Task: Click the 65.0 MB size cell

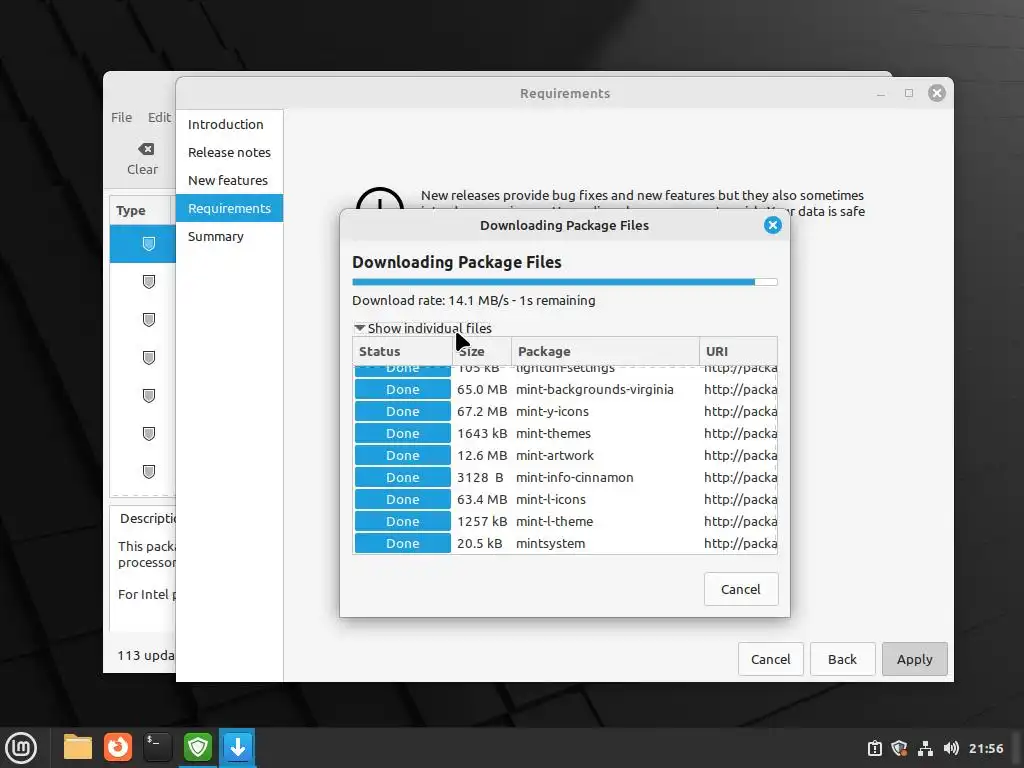Action: coord(482,389)
